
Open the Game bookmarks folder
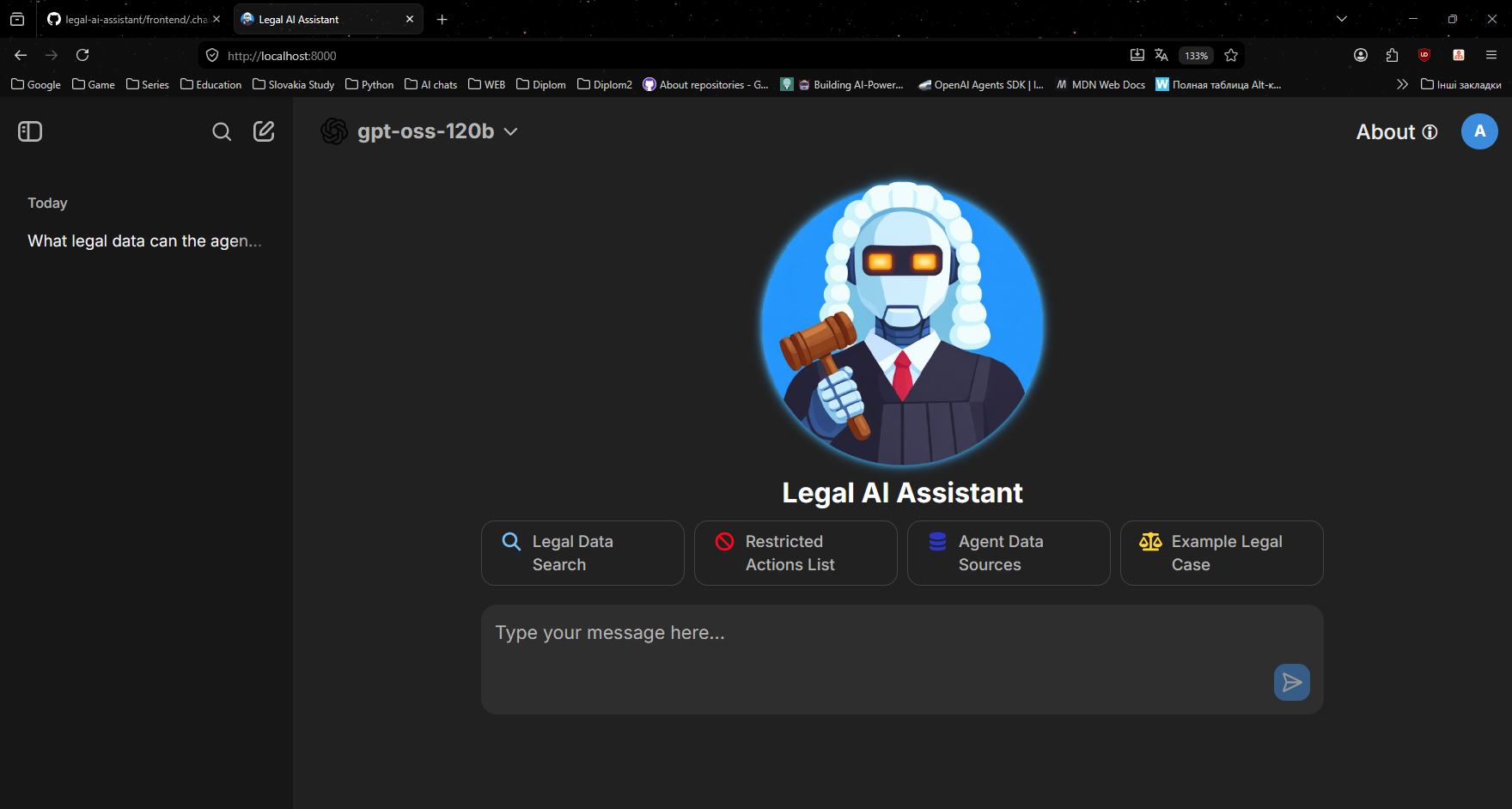coord(94,84)
